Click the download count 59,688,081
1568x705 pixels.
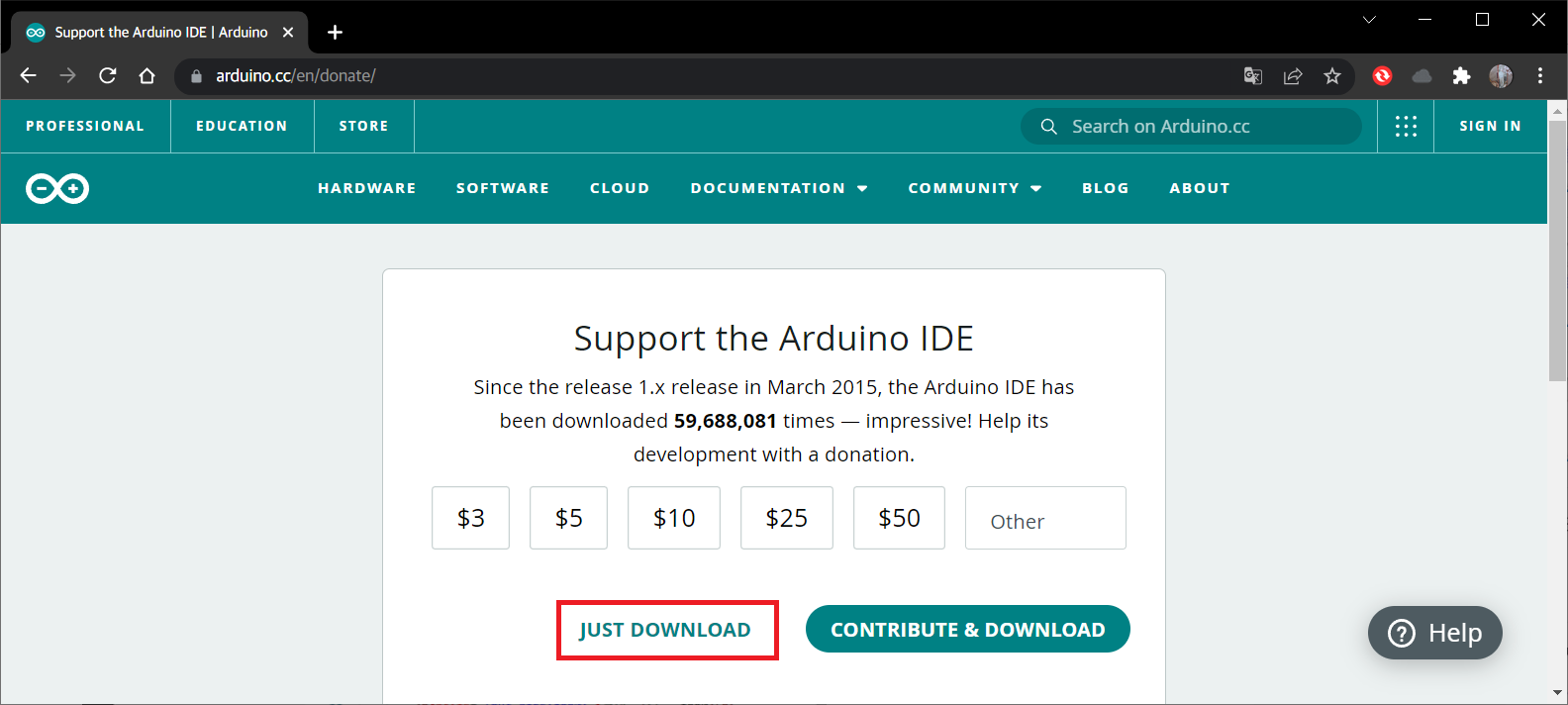726,421
